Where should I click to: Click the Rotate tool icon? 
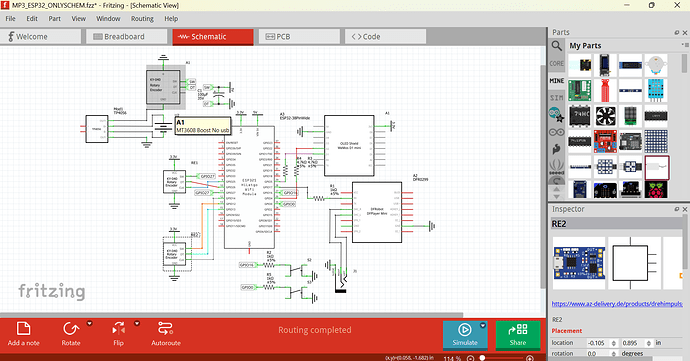tap(70, 329)
